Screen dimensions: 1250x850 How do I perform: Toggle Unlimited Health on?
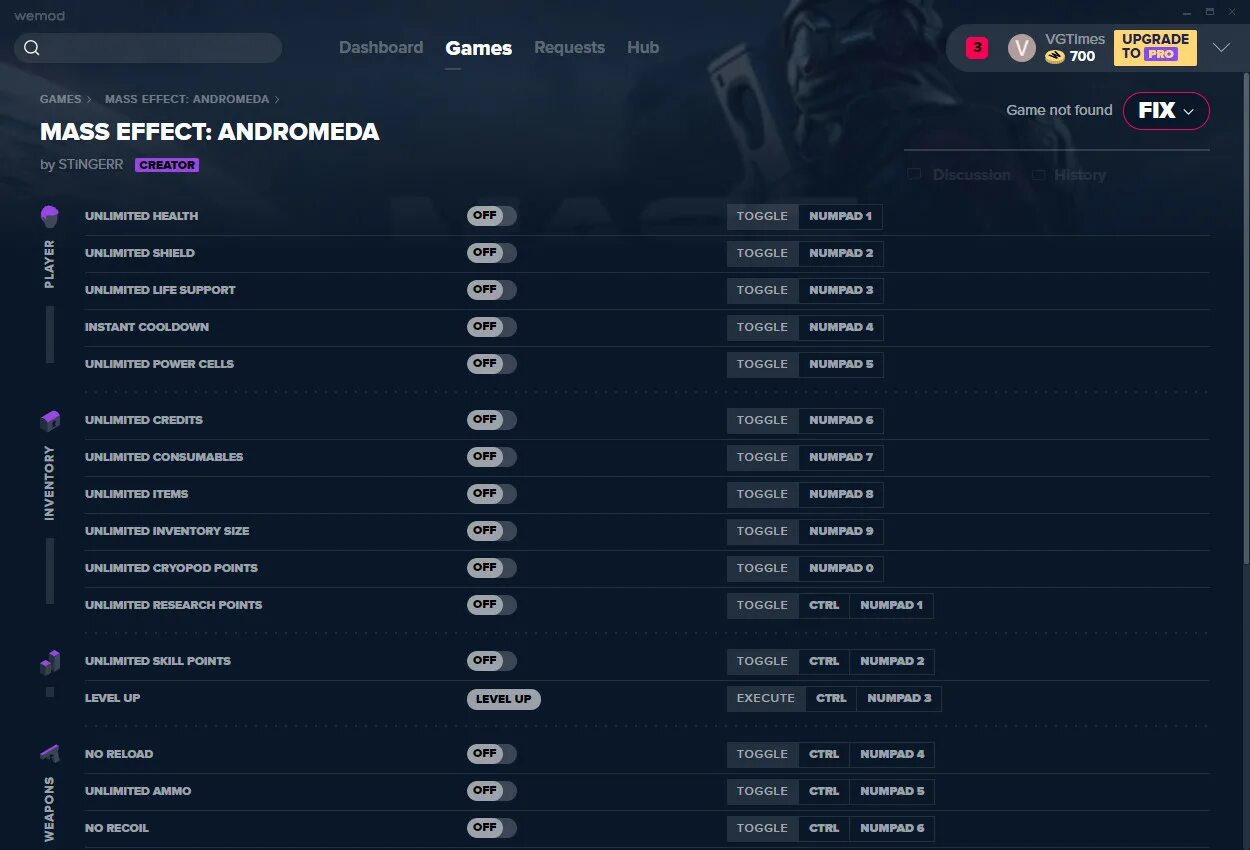click(492, 216)
